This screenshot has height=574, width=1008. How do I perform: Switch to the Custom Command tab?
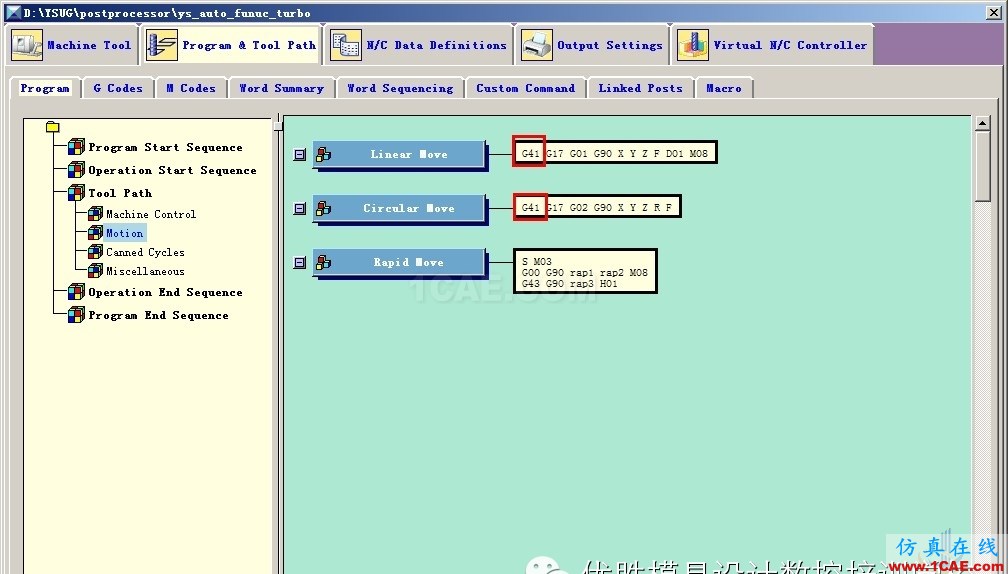click(526, 88)
